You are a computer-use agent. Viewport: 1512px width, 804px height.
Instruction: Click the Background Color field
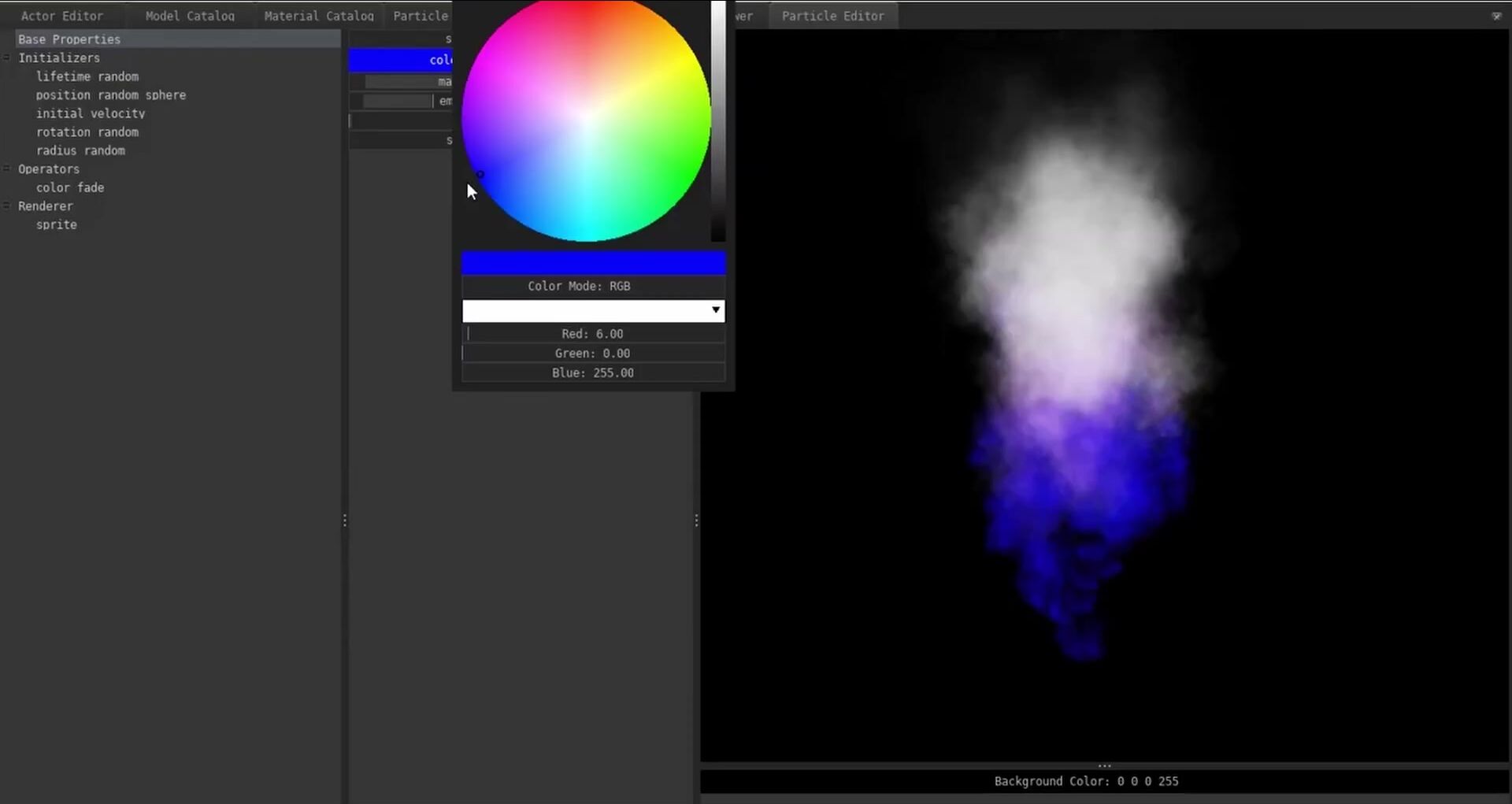point(1086,781)
